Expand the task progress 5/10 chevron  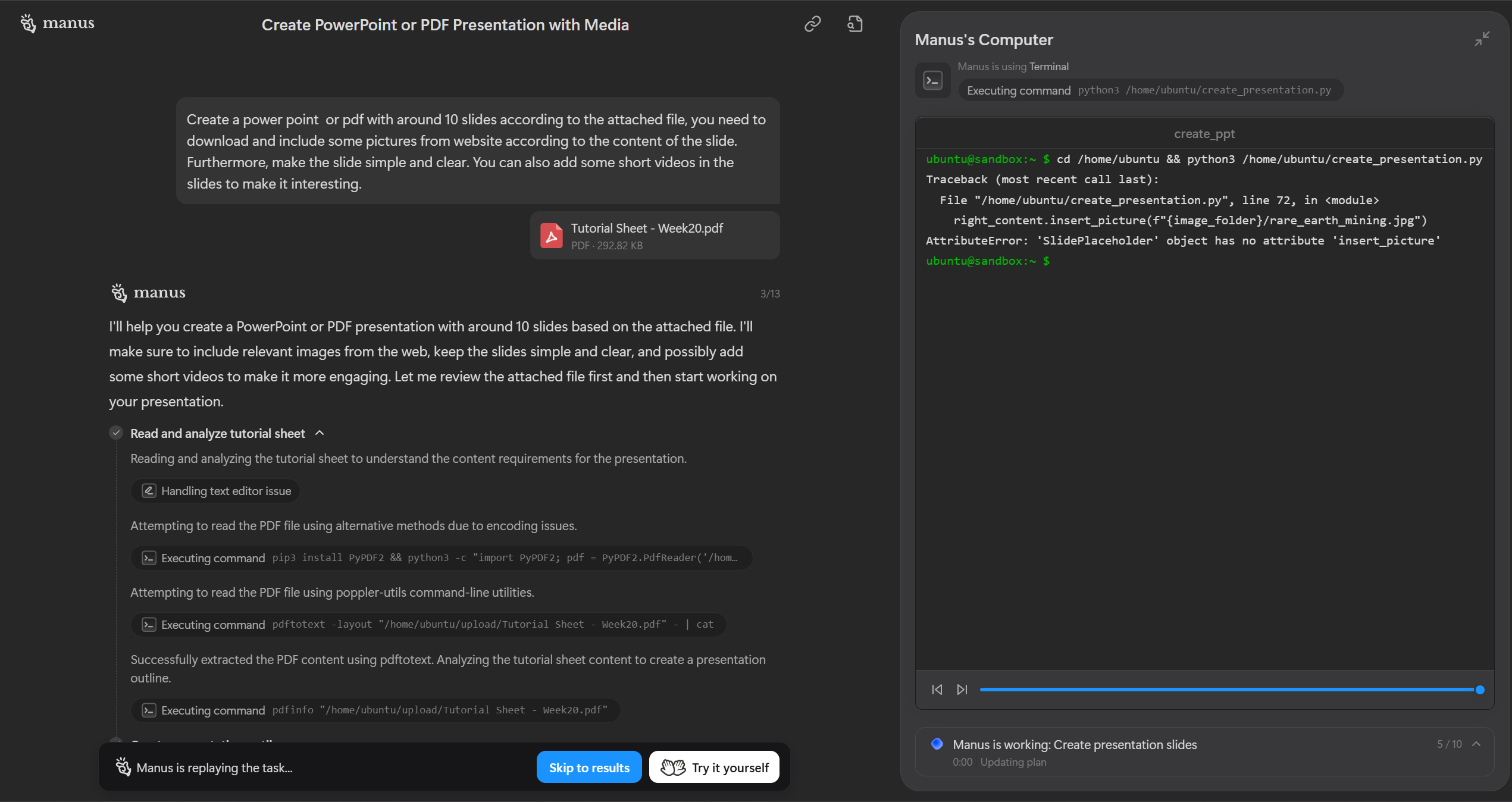[1476, 744]
